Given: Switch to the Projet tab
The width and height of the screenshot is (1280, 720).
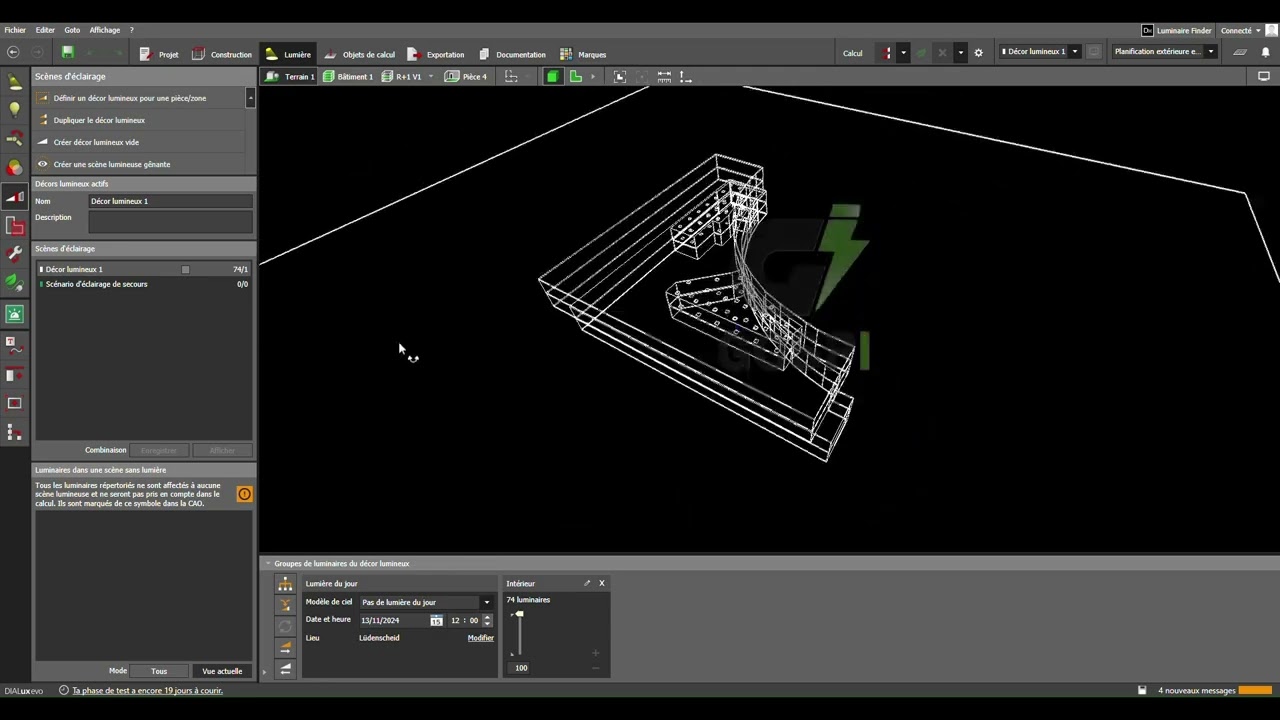Looking at the screenshot, I should 159,54.
